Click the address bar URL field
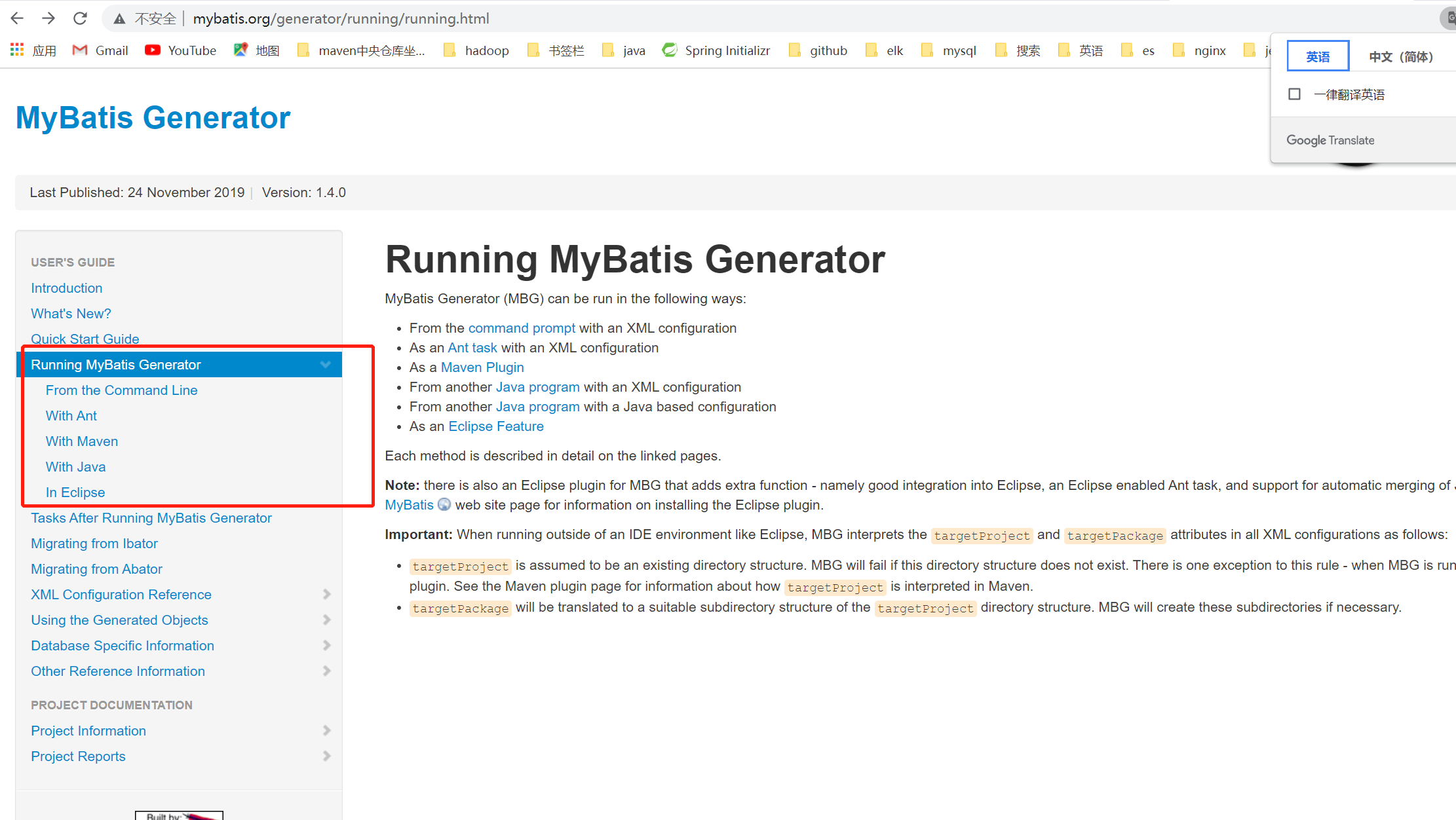The height and width of the screenshot is (820, 1456). coord(341,19)
